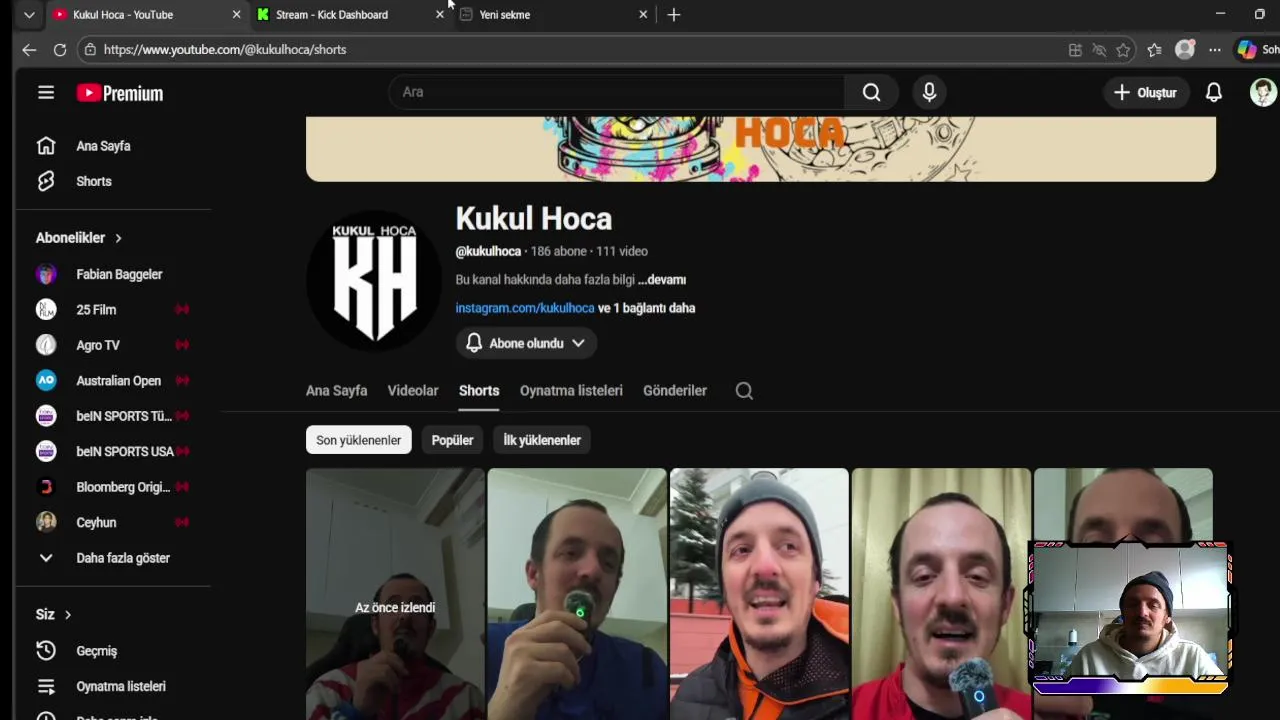Viewport: 1280px width, 720px height.
Task: Click the channel search magnifier icon
Action: coord(744,391)
